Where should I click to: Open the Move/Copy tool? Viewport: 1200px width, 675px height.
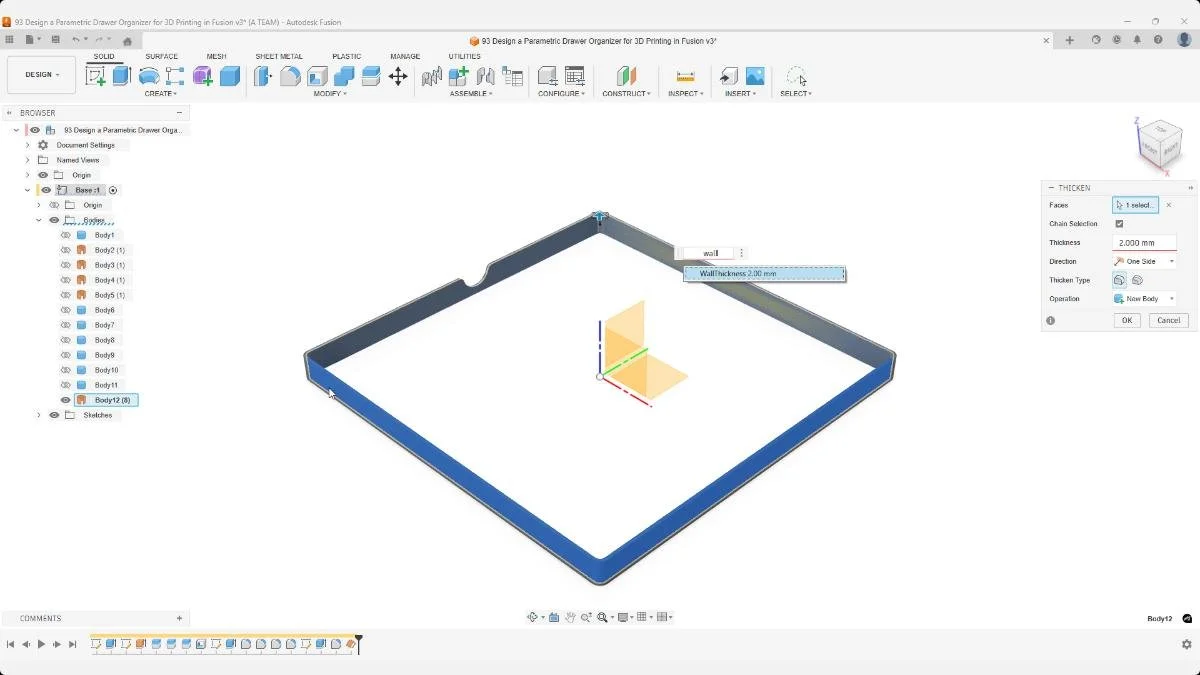click(x=399, y=77)
